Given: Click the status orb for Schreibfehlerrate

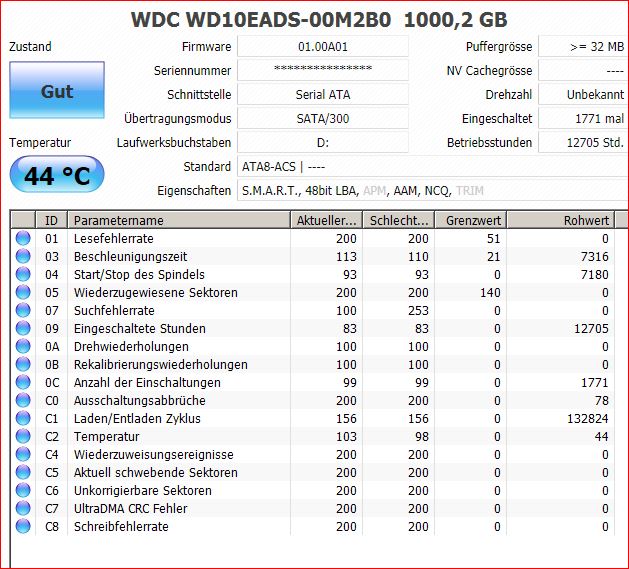Looking at the screenshot, I should coord(23,526).
